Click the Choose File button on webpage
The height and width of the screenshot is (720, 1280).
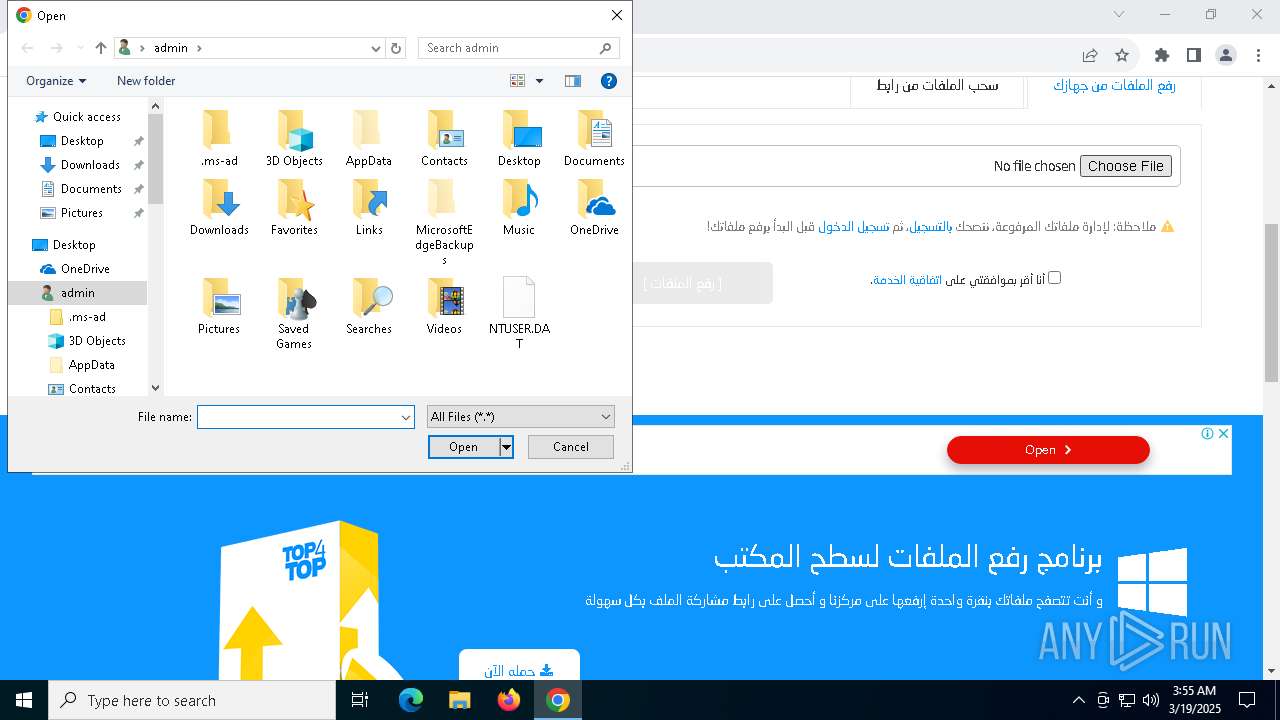[1126, 166]
